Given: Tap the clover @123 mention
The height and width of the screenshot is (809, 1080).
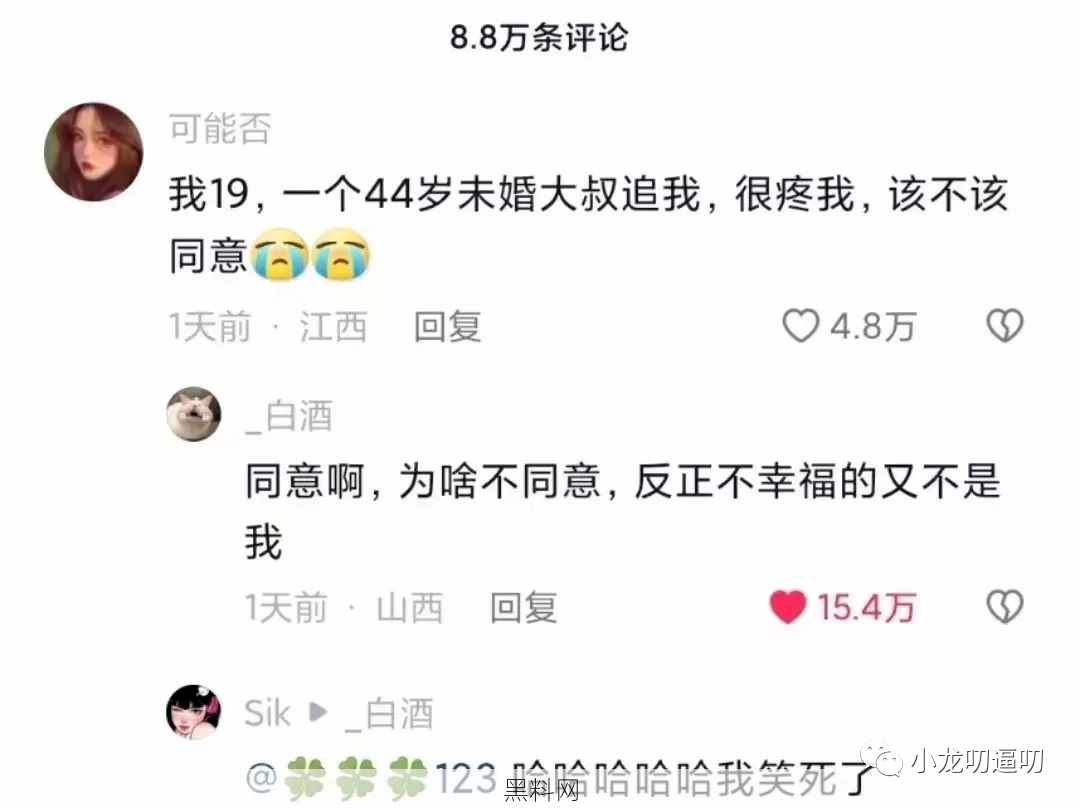Looking at the screenshot, I should [371, 778].
